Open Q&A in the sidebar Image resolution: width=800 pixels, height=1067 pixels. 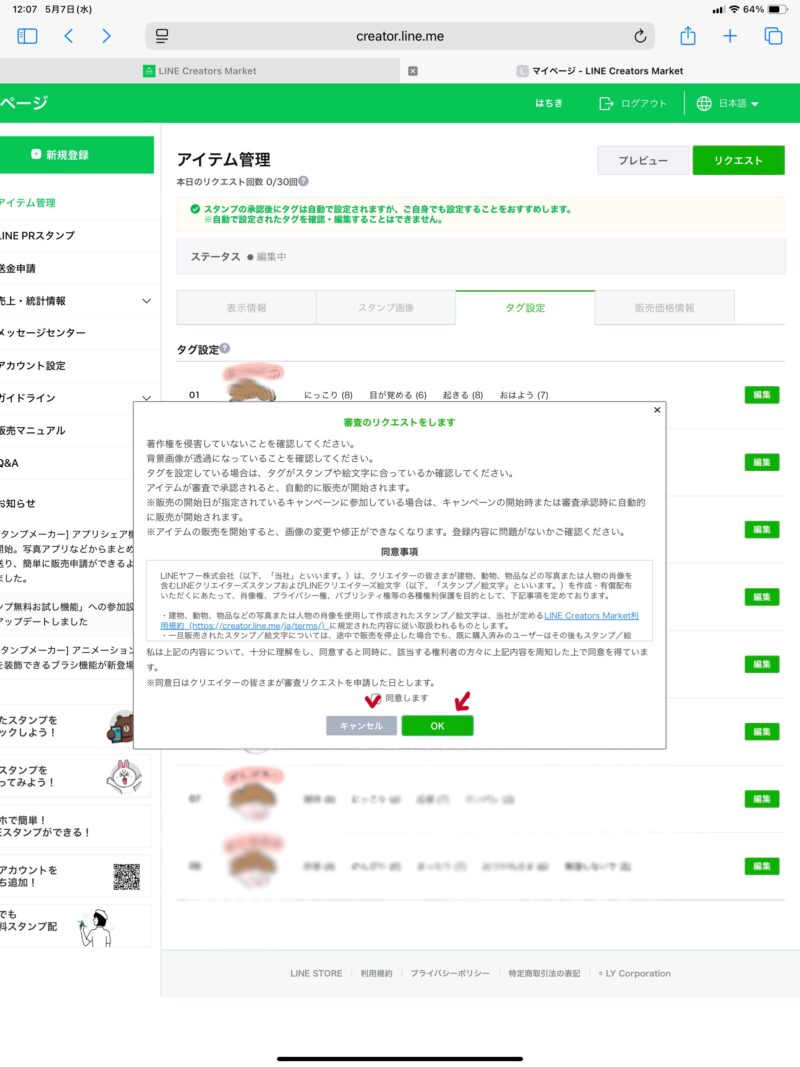click(x=10, y=463)
